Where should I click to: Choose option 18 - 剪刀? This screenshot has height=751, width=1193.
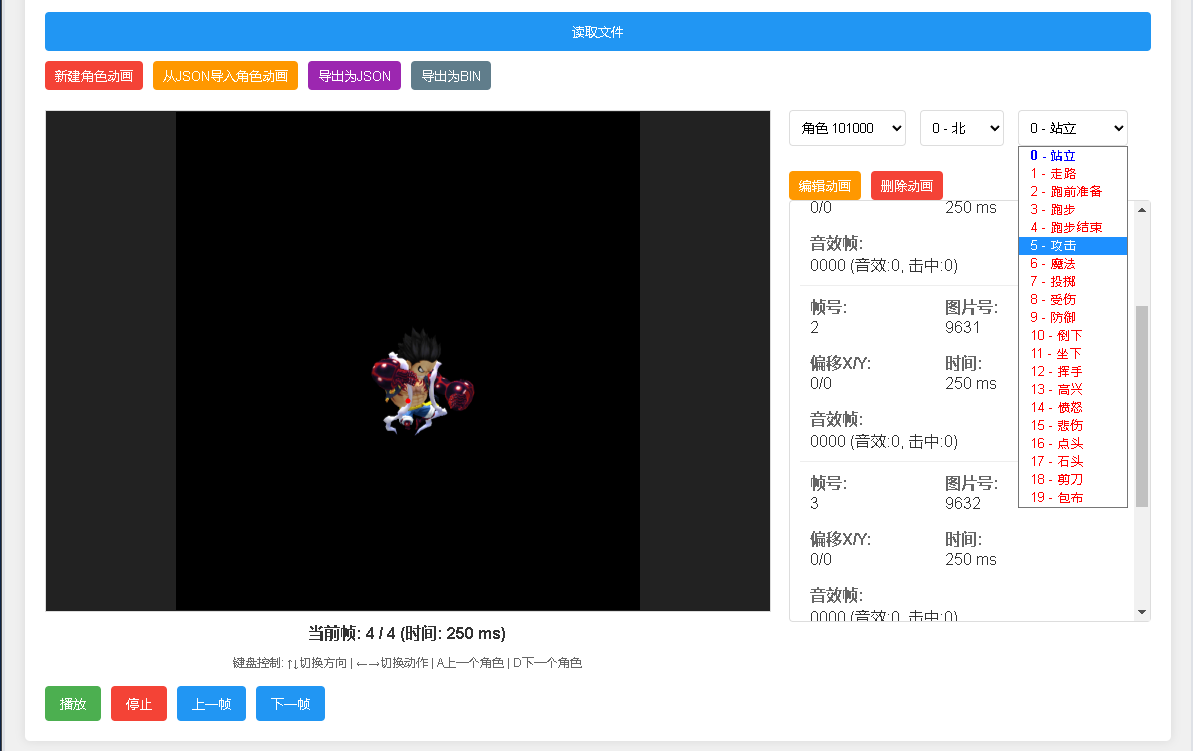click(x=1073, y=479)
